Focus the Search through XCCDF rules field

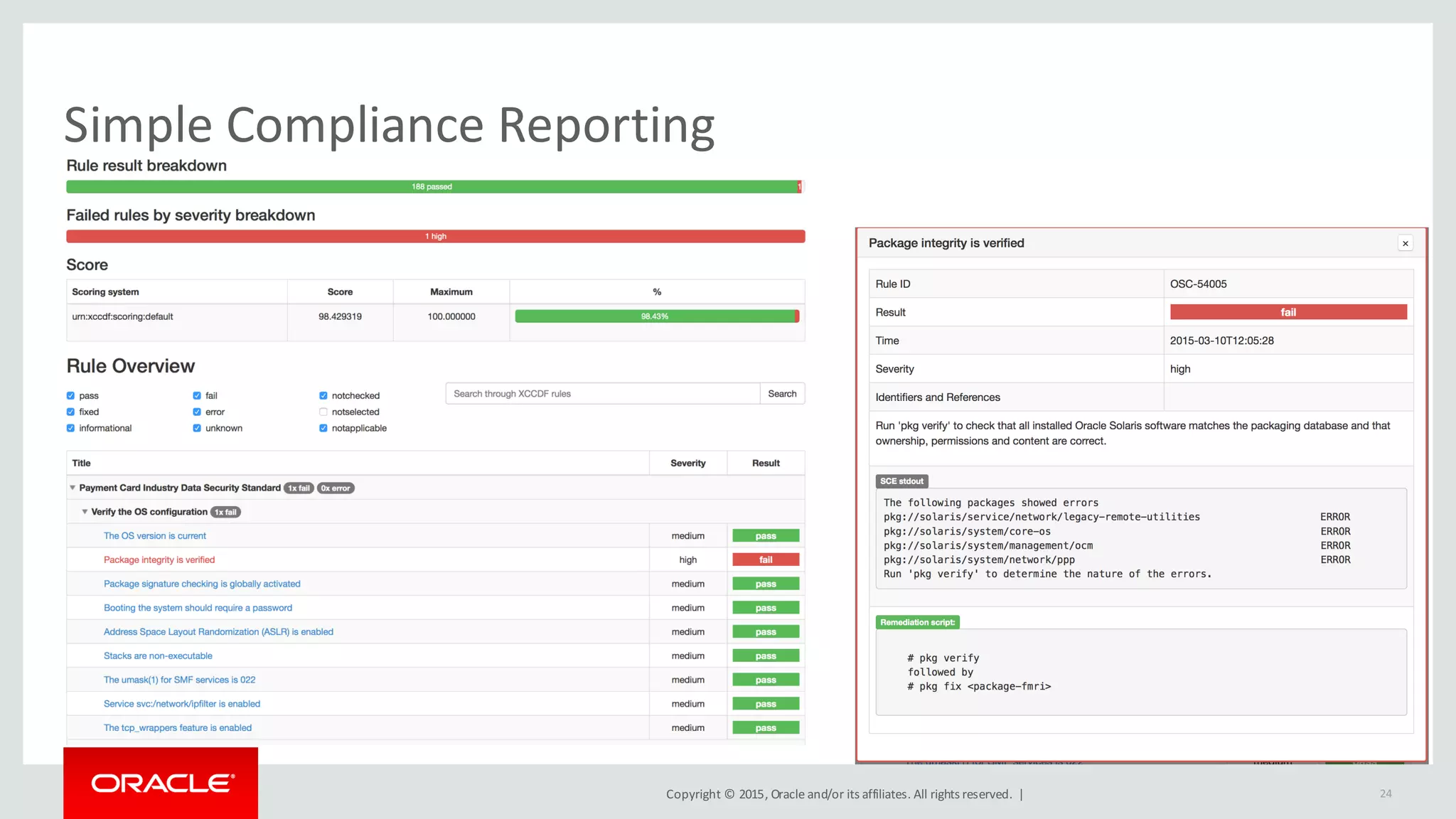pos(602,394)
